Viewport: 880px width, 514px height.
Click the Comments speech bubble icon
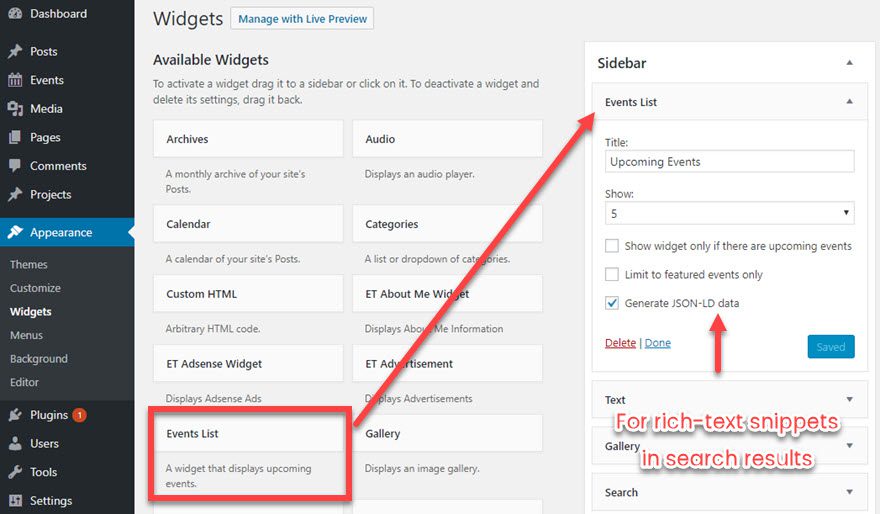tap(15, 166)
